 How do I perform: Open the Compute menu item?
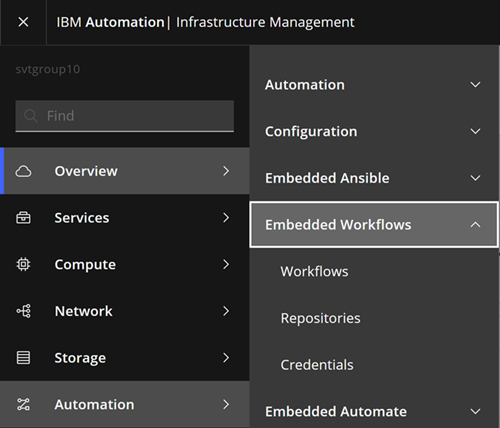[x=125, y=264]
